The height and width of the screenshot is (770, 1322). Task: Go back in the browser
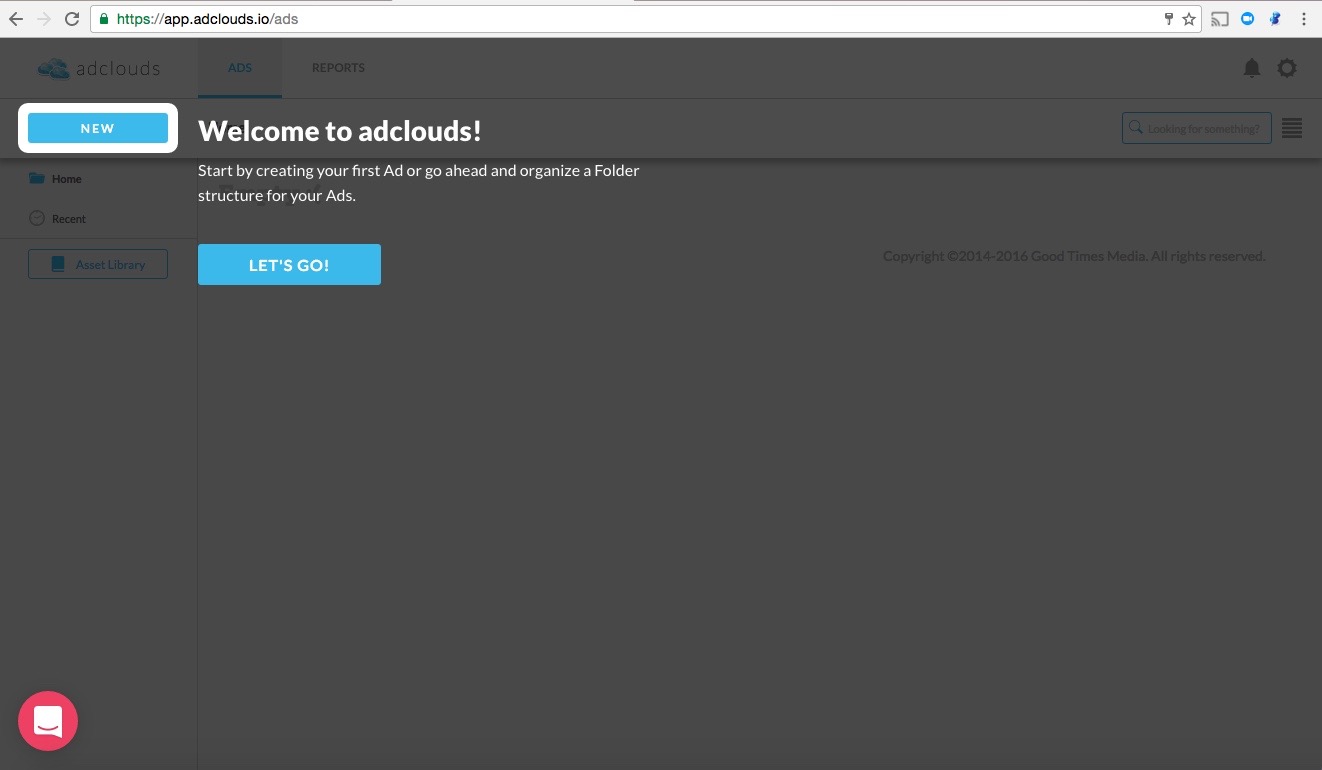(15, 19)
